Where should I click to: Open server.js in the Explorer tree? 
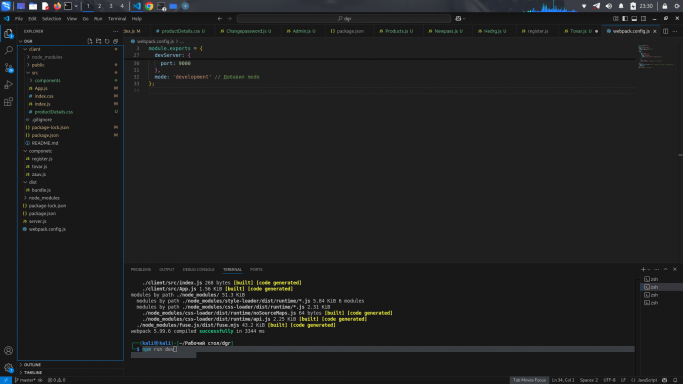coord(70,221)
